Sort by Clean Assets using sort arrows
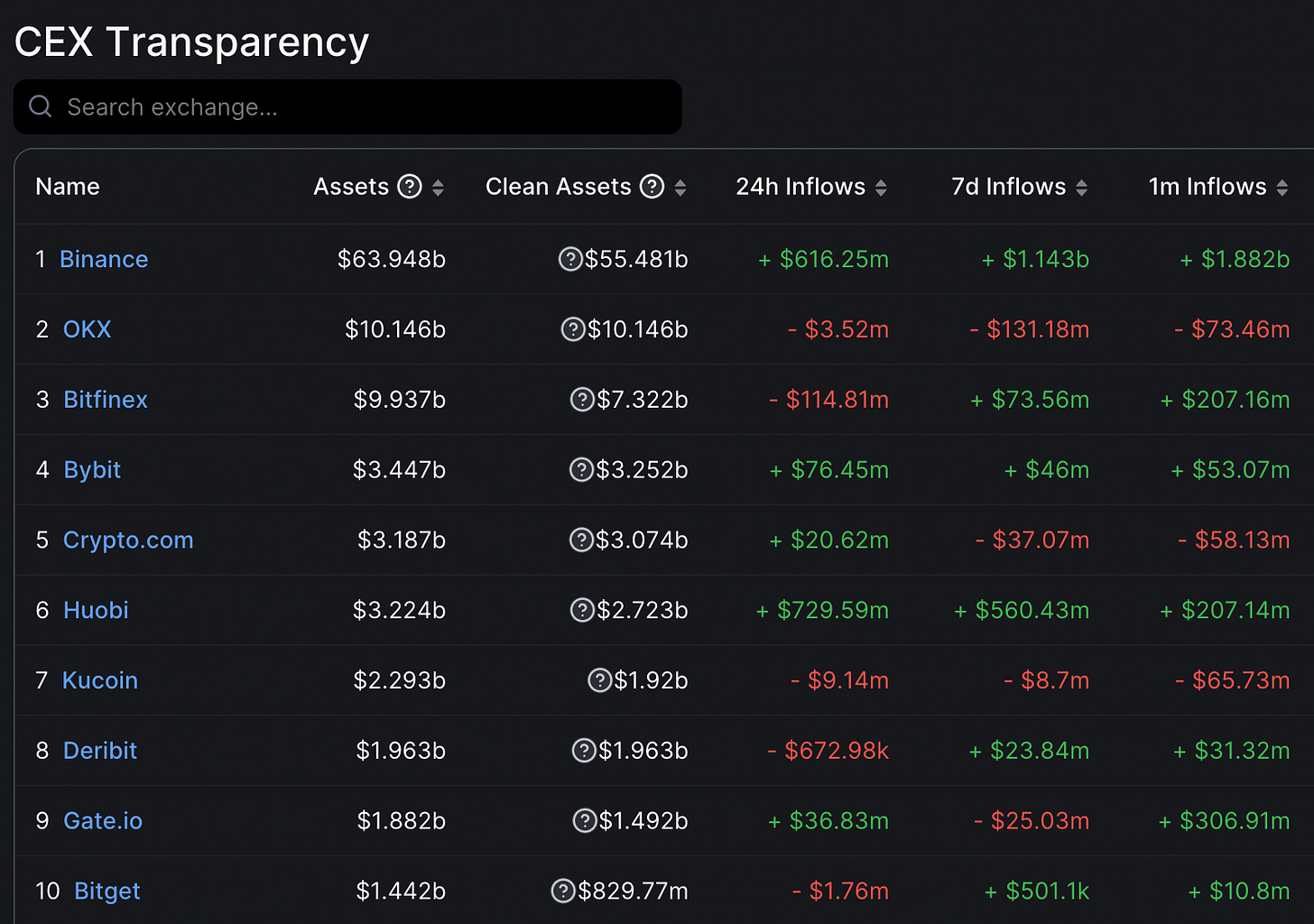Screen dimensions: 1314x924 pos(680,188)
